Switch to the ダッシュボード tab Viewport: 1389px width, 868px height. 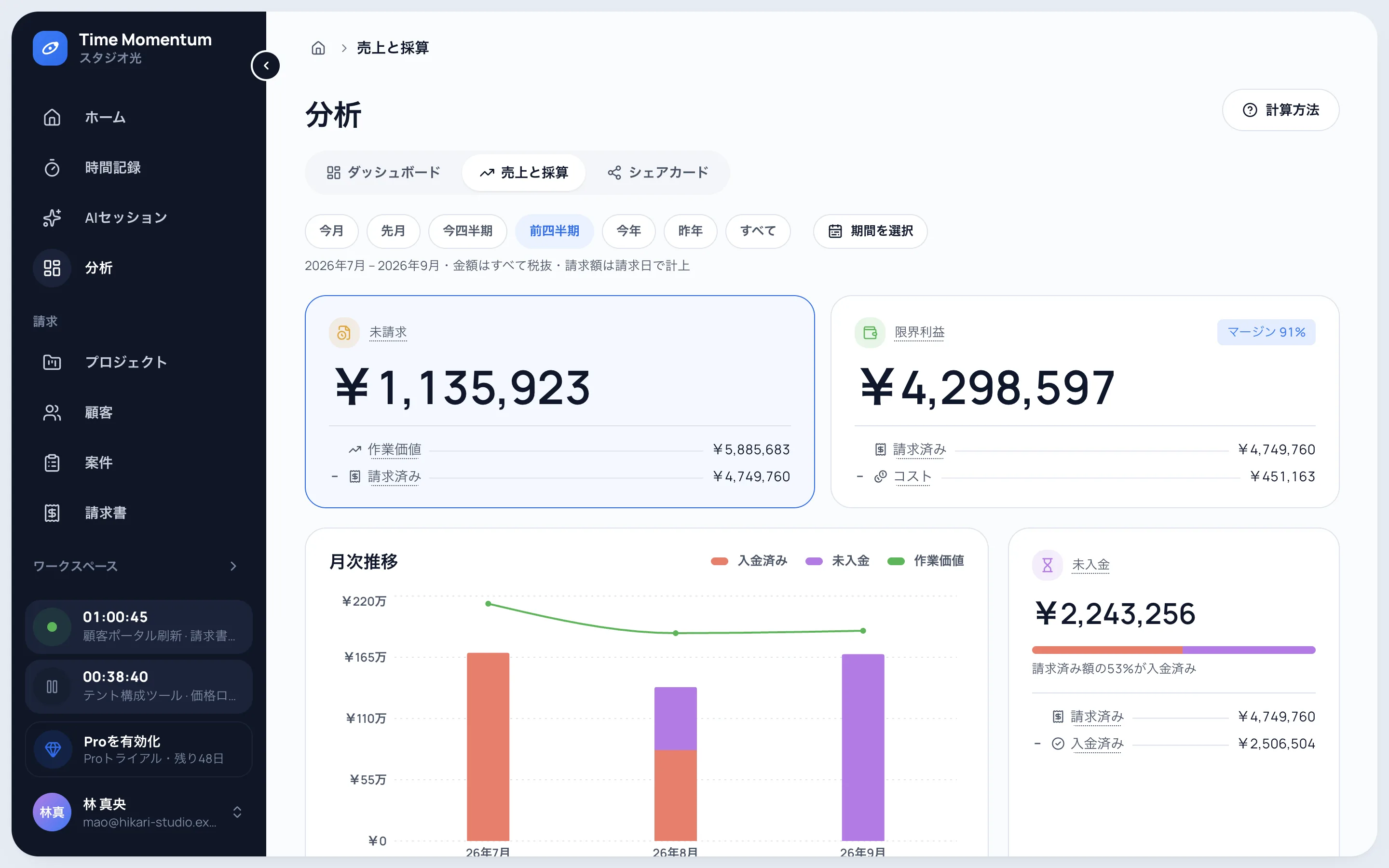point(383,172)
